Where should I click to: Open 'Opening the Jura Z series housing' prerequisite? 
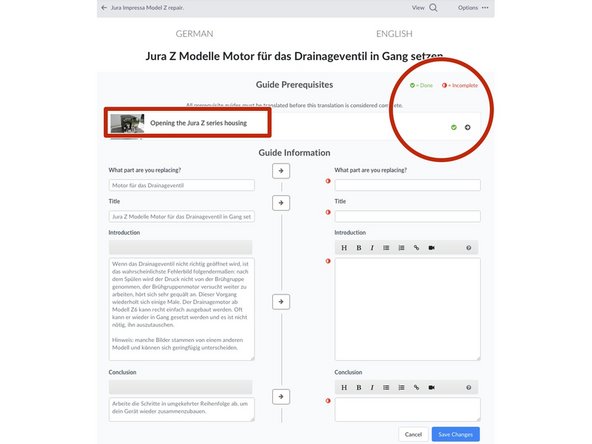point(199,123)
